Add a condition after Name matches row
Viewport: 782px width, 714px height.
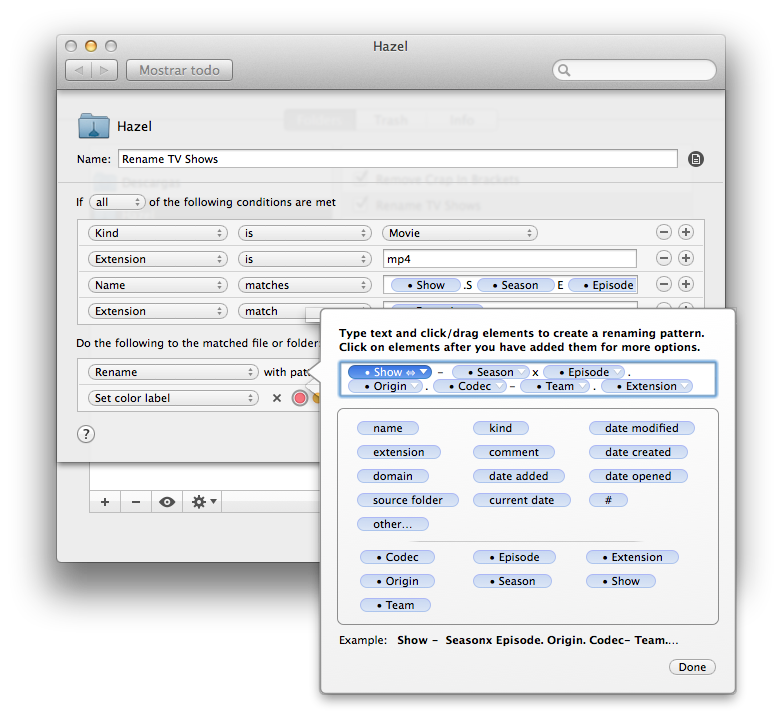tap(686, 284)
